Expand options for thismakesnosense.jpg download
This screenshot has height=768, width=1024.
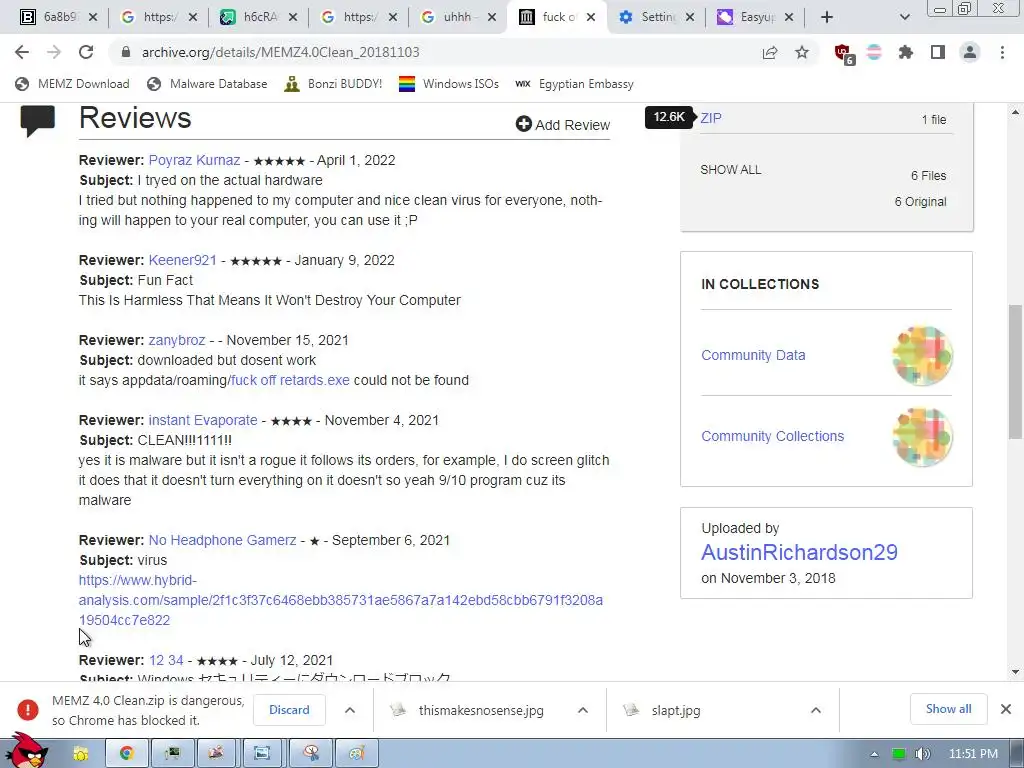[583, 710]
